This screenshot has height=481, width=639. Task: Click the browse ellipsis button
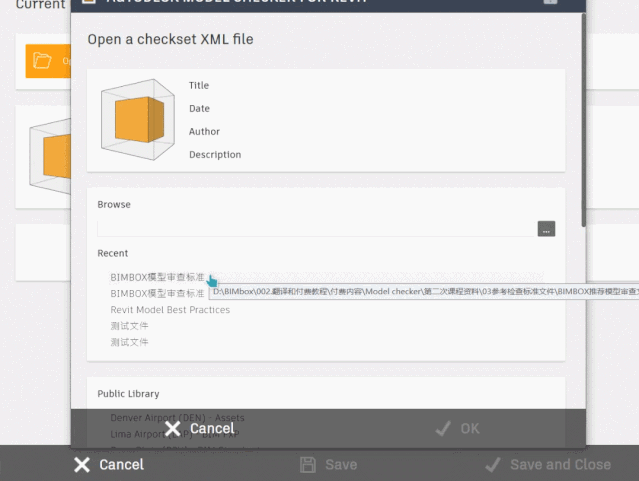point(546,229)
